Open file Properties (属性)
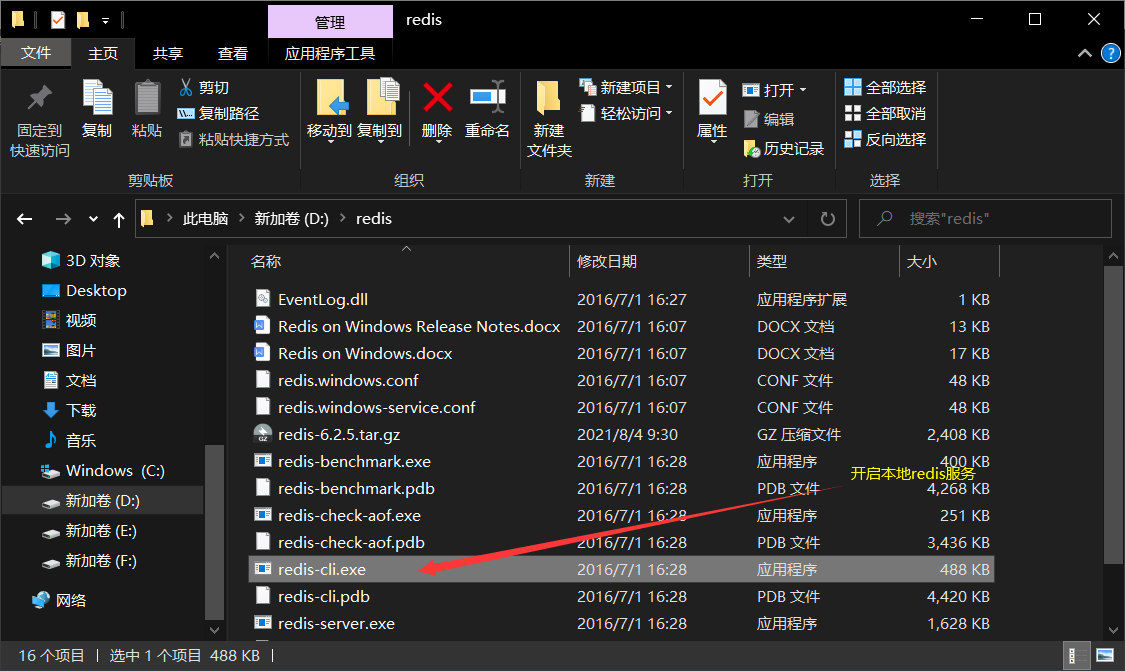The image size is (1125, 671). click(712, 111)
